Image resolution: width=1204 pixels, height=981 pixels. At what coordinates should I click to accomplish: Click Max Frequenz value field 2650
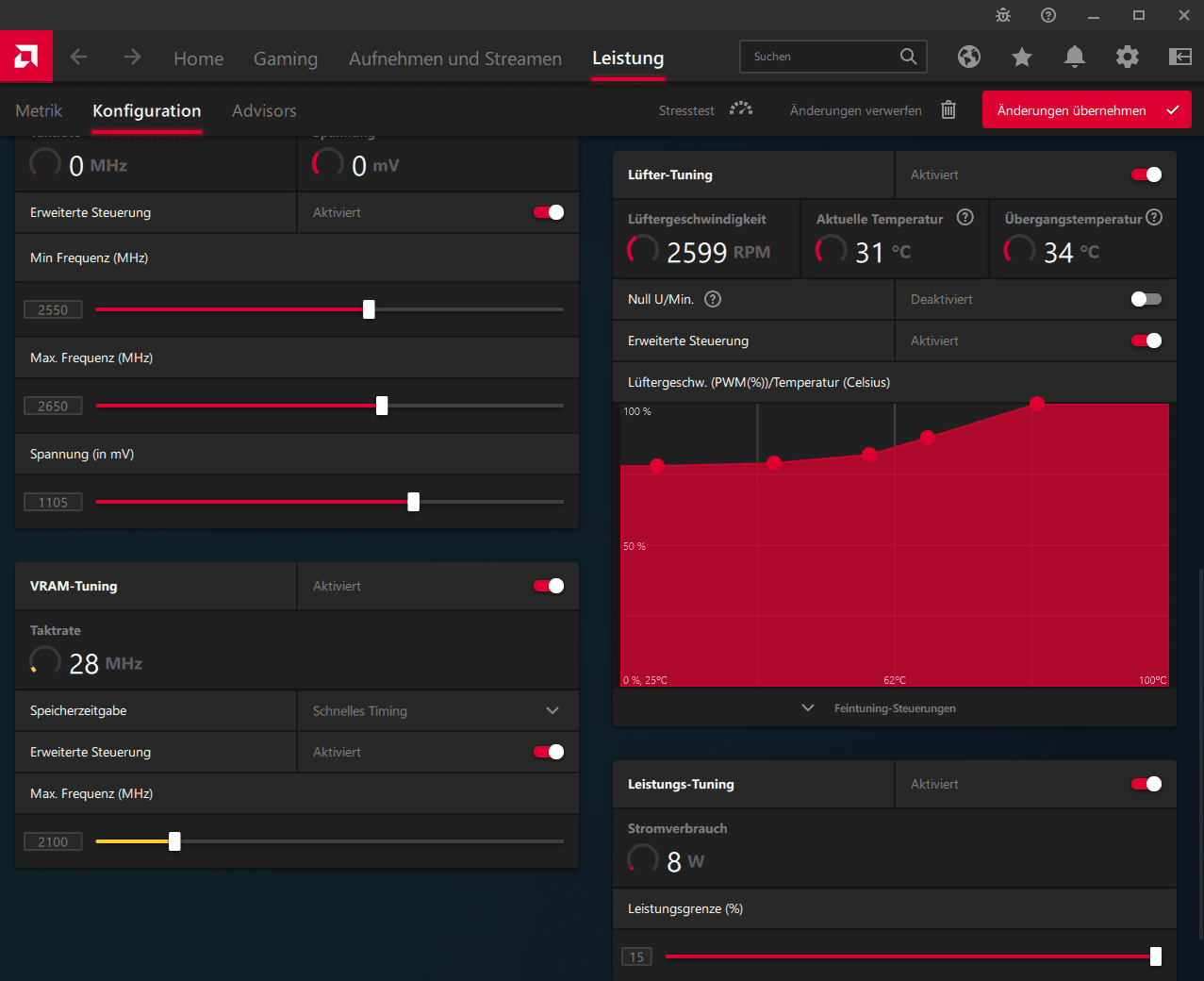[x=53, y=406]
